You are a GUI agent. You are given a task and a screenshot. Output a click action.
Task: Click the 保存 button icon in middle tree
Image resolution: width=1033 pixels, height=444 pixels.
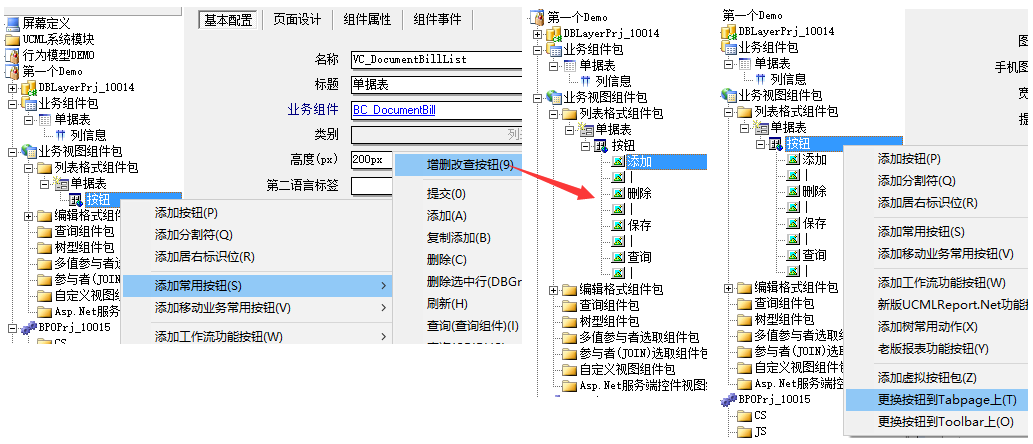pos(618,225)
